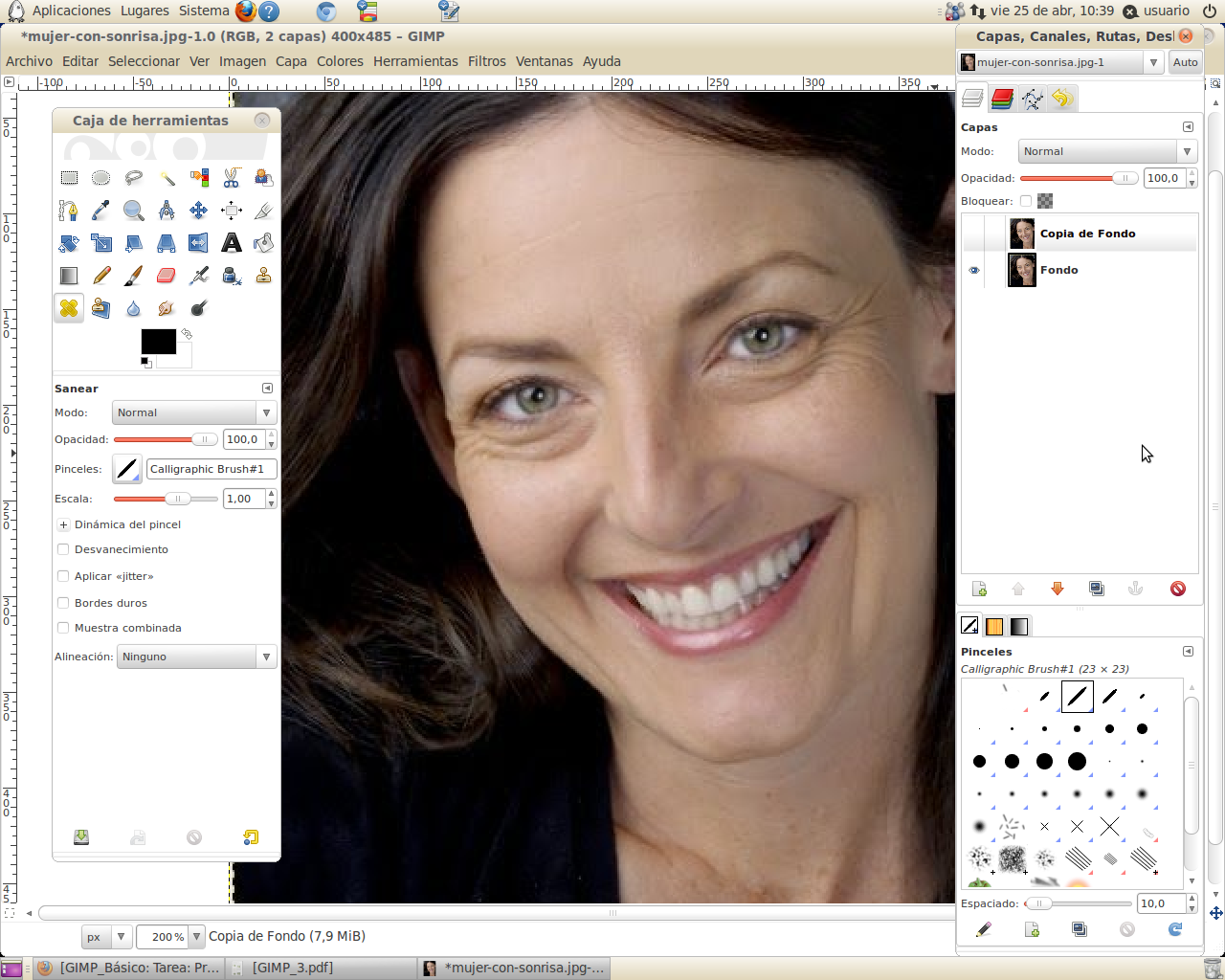Pick the Paintbrush tool
Image resolution: width=1225 pixels, height=980 pixels.
point(134,276)
